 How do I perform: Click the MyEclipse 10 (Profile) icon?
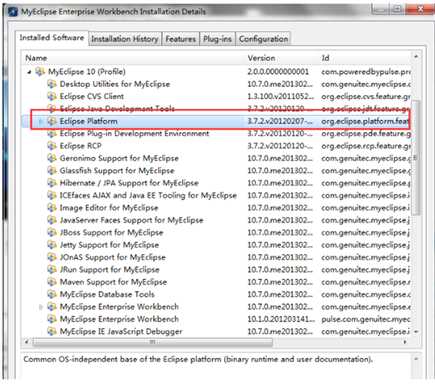(x=40, y=72)
